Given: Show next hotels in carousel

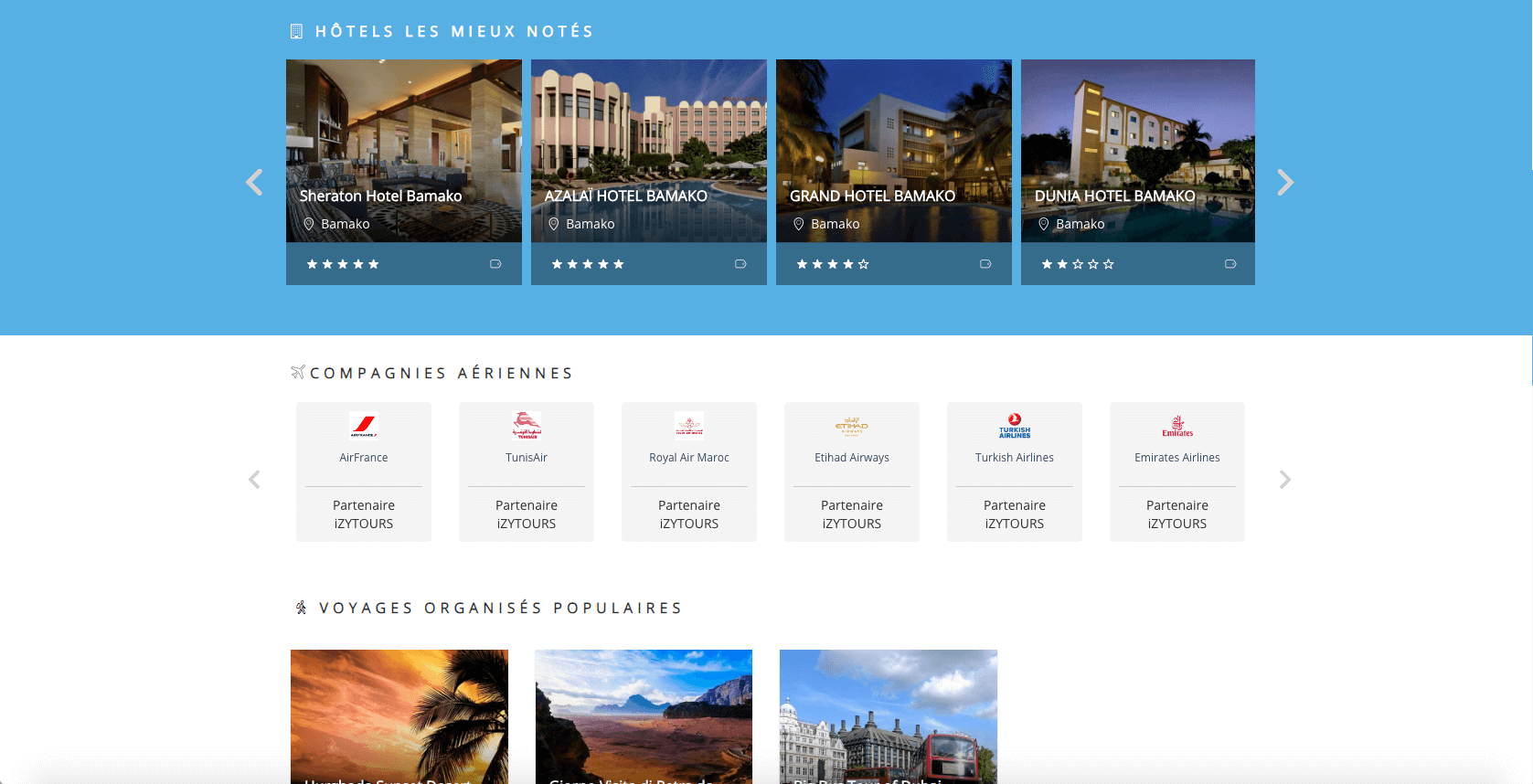Looking at the screenshot, I should click(1285, 183).
